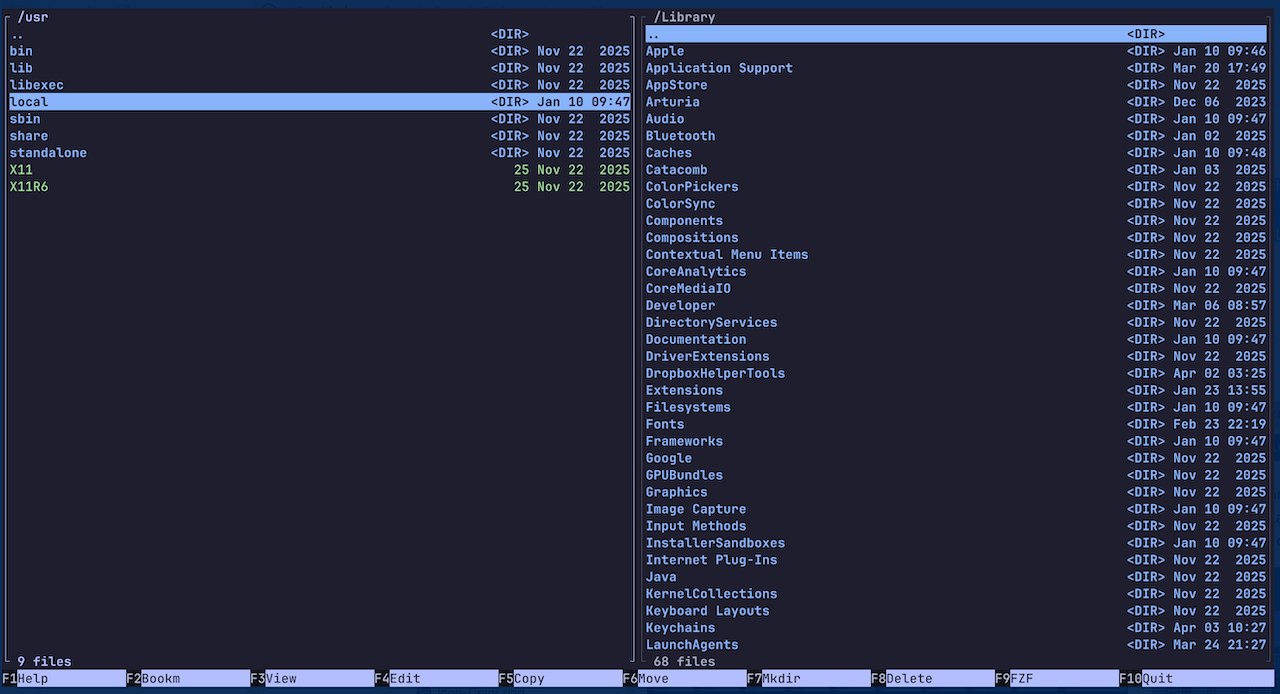Select the Caches folder
1280x694 pixels.
click(x=956, y=153)
